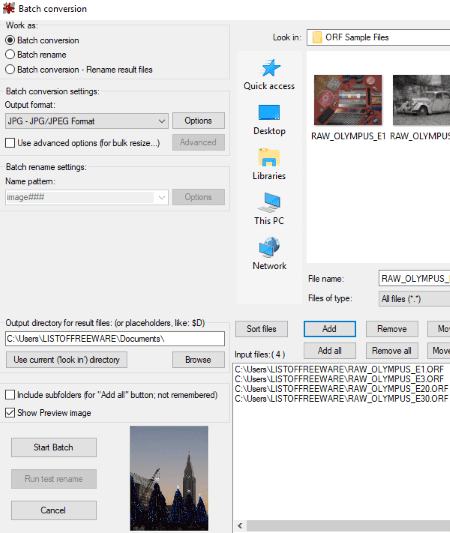This screenshot has width=450, height=533.
Task: Click the input list horizontal scrollbar track
Action: pyautogui.click(x=348, y=526)
